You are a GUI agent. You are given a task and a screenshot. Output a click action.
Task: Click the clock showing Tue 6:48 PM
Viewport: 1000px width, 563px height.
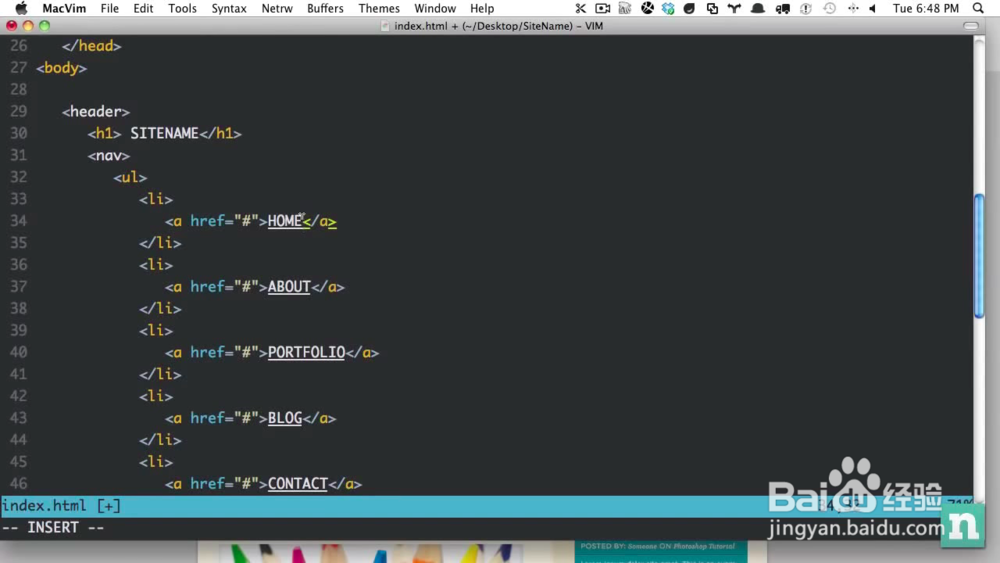[x=926, y=8]
